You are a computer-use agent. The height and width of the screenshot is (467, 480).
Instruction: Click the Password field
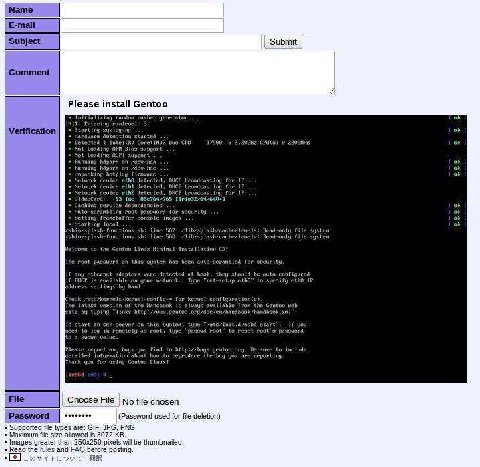pos(88,416)
